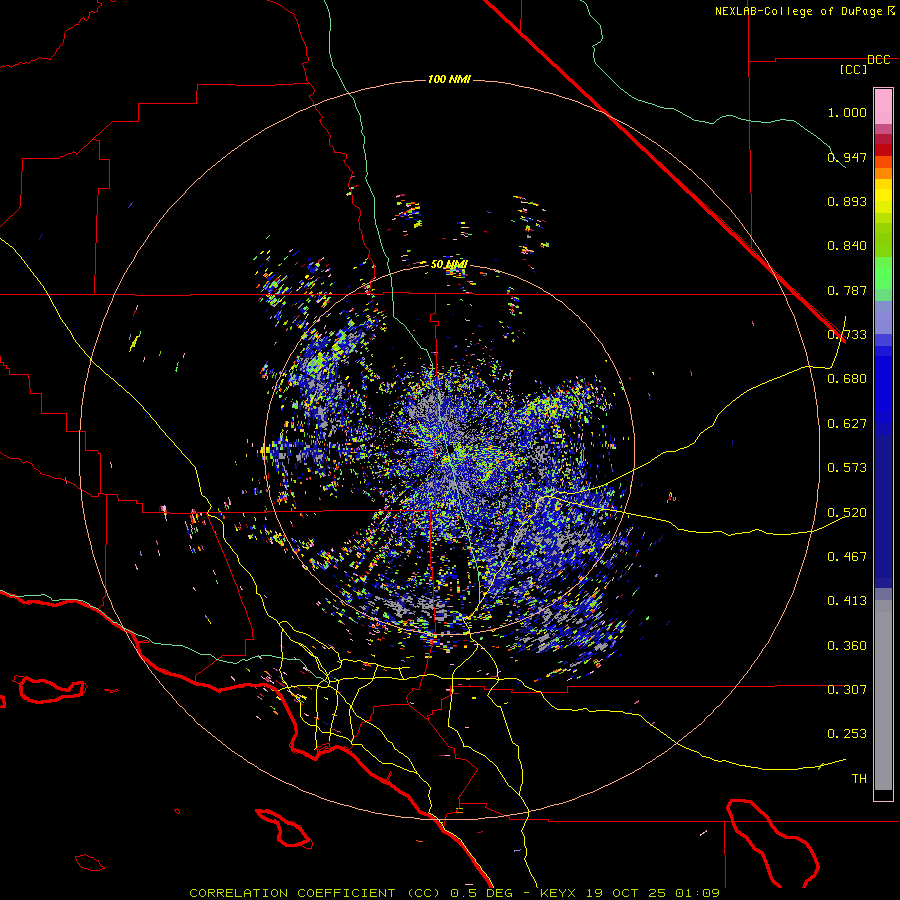900x900 pixels.
Task: Pick the lavender color band beside 0.733
Action: 883,317
